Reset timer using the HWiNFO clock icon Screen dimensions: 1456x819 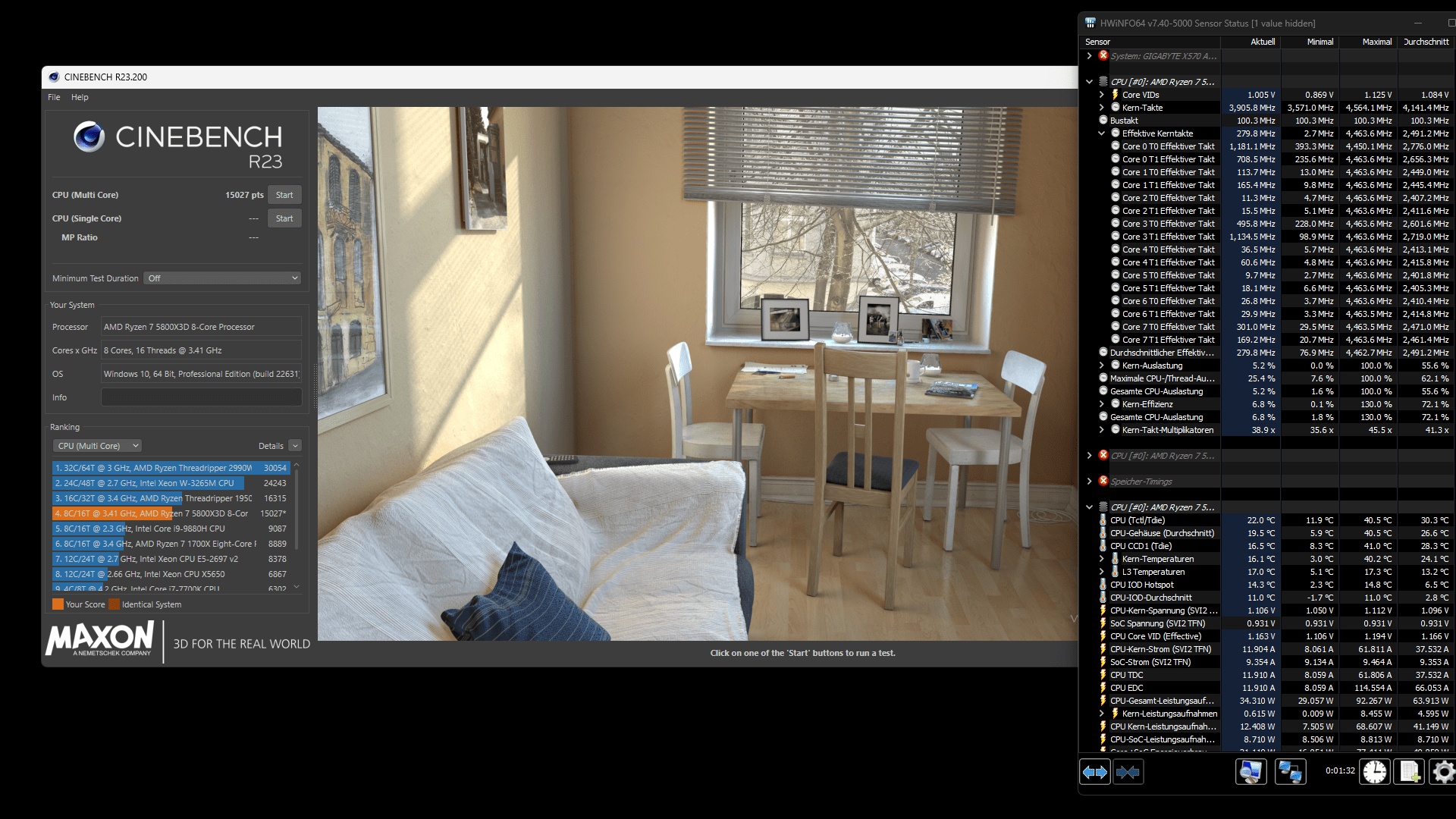point(1375,772)
